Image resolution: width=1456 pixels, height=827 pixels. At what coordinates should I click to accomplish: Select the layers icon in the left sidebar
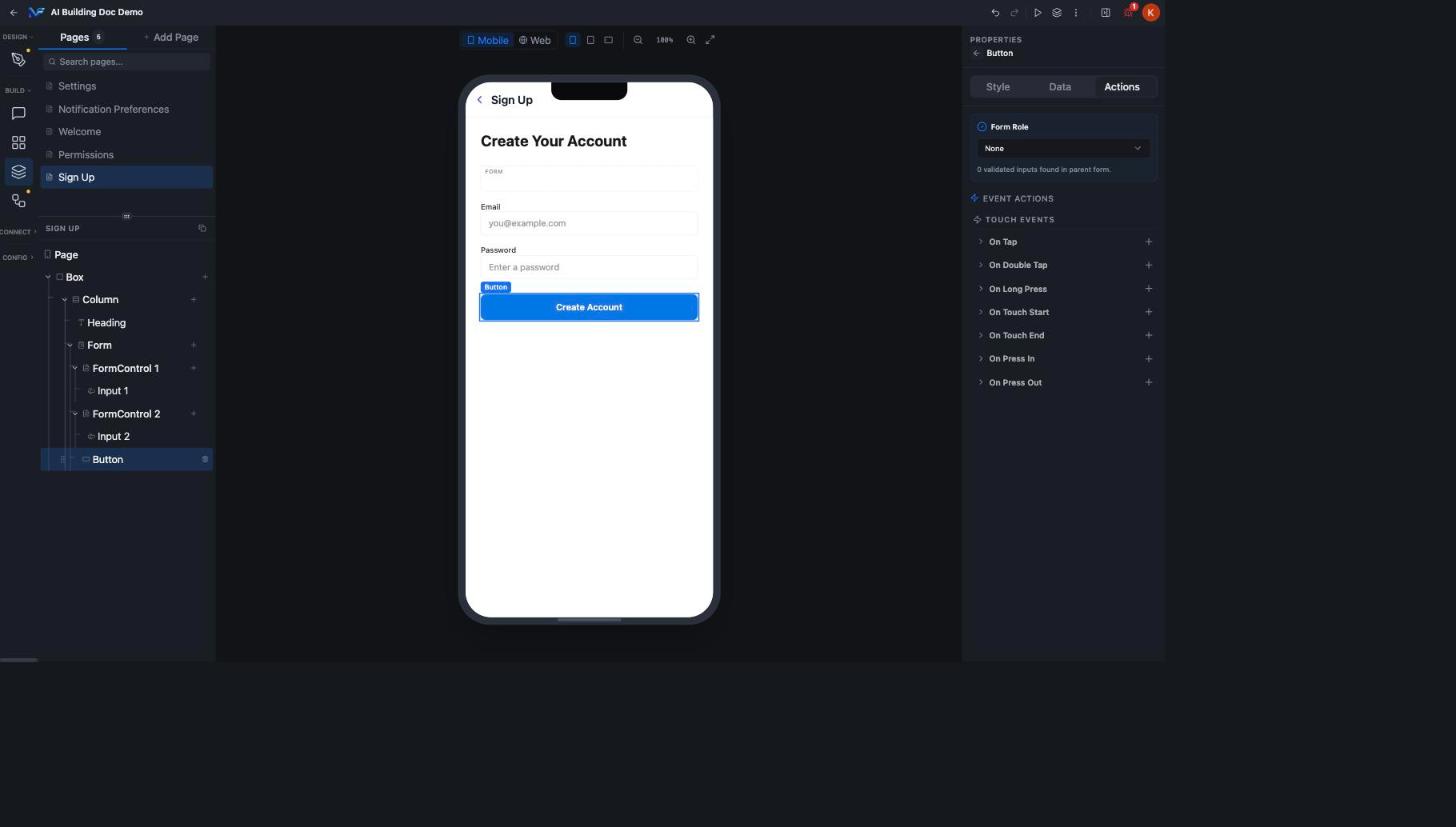18,172
